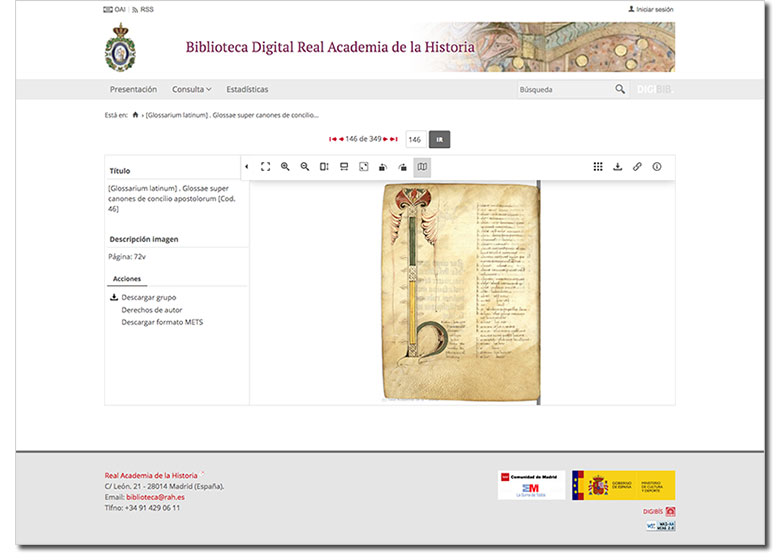Go to the first page
The width and height of the screenshot is (780, 560).
click(332, 139)
